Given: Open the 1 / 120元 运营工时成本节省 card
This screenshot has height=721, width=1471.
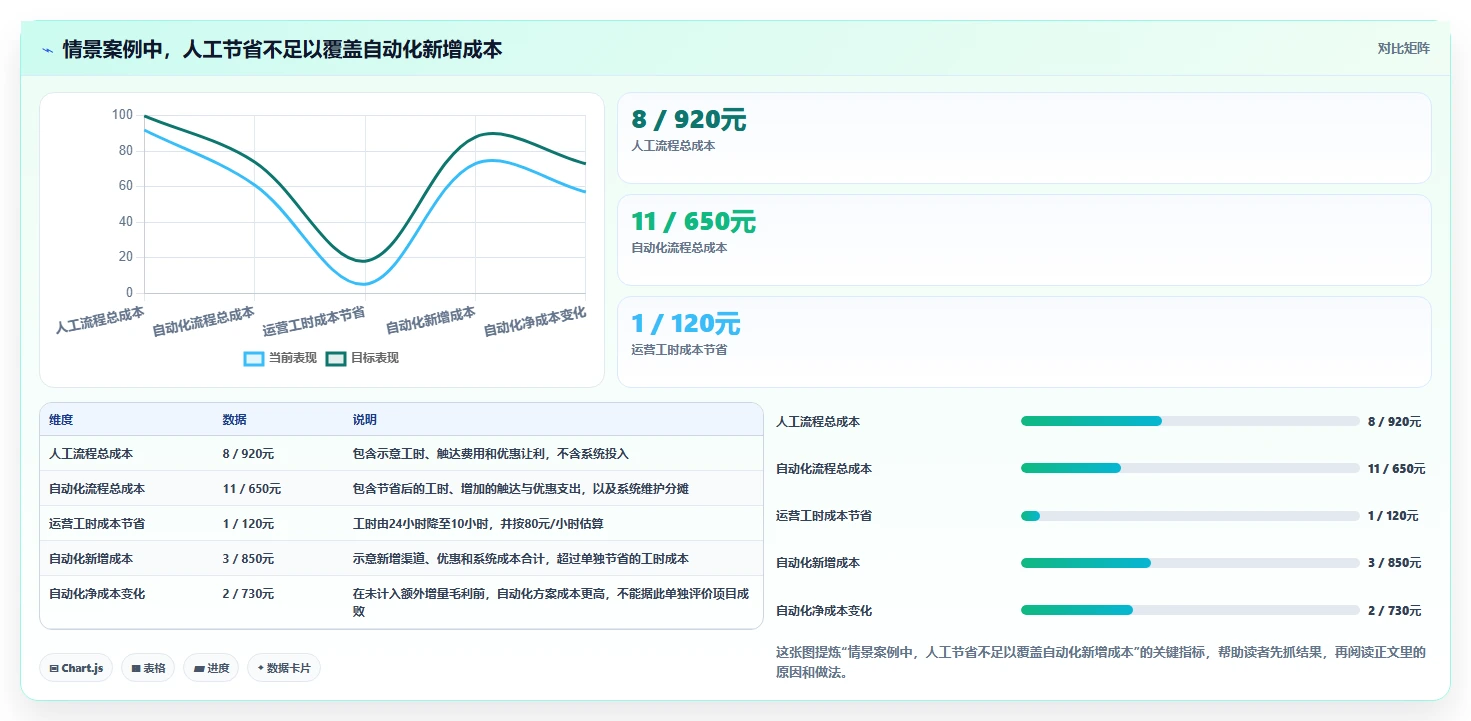Looking at the screenshot, I should click(x=1024, y=342).
